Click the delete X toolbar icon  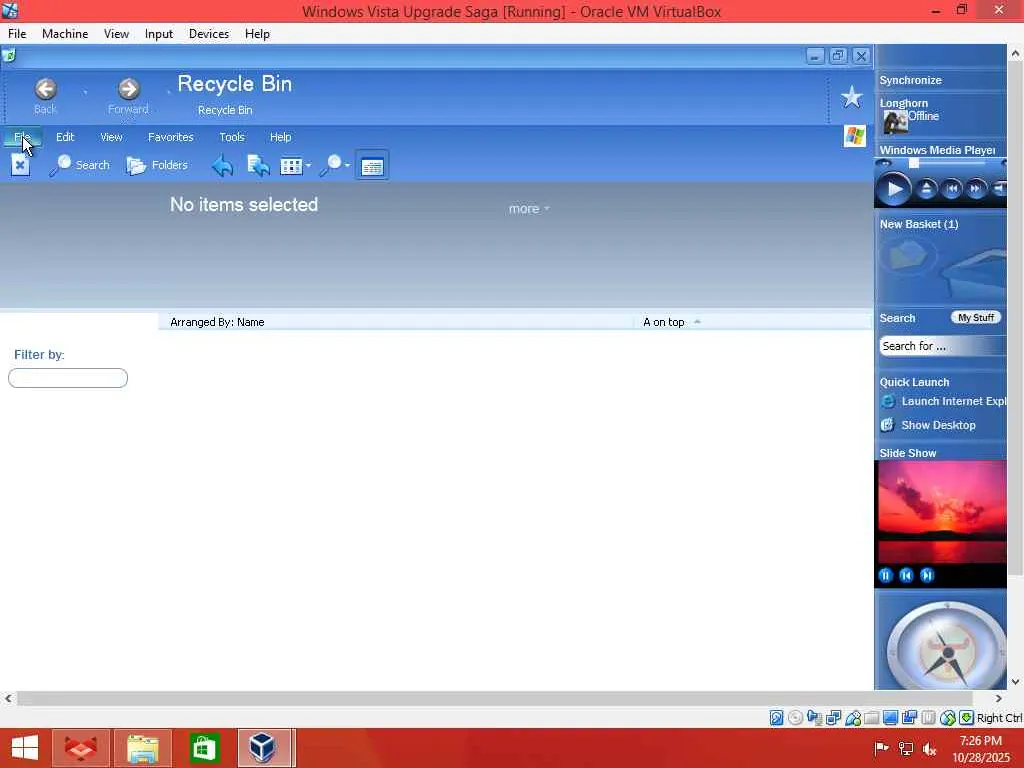20,166
